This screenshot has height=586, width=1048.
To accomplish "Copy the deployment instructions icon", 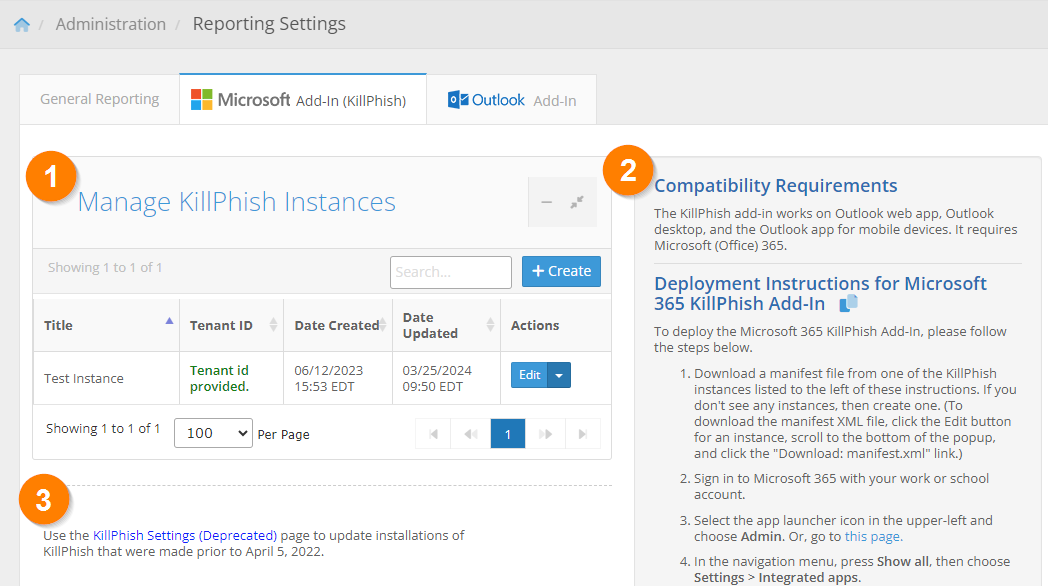I will 848,303.
